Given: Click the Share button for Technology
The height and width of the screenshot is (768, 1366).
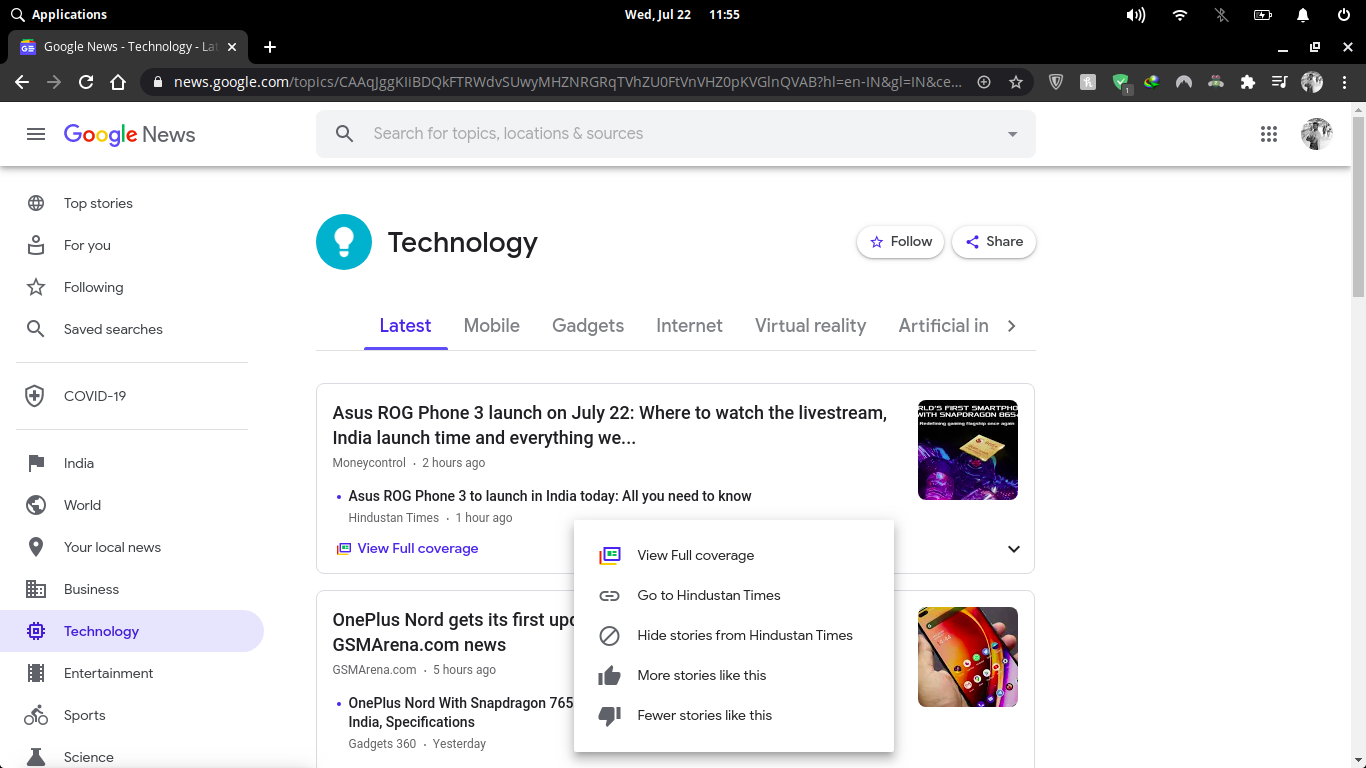Looking at the screenshot, I should [994, 242].
